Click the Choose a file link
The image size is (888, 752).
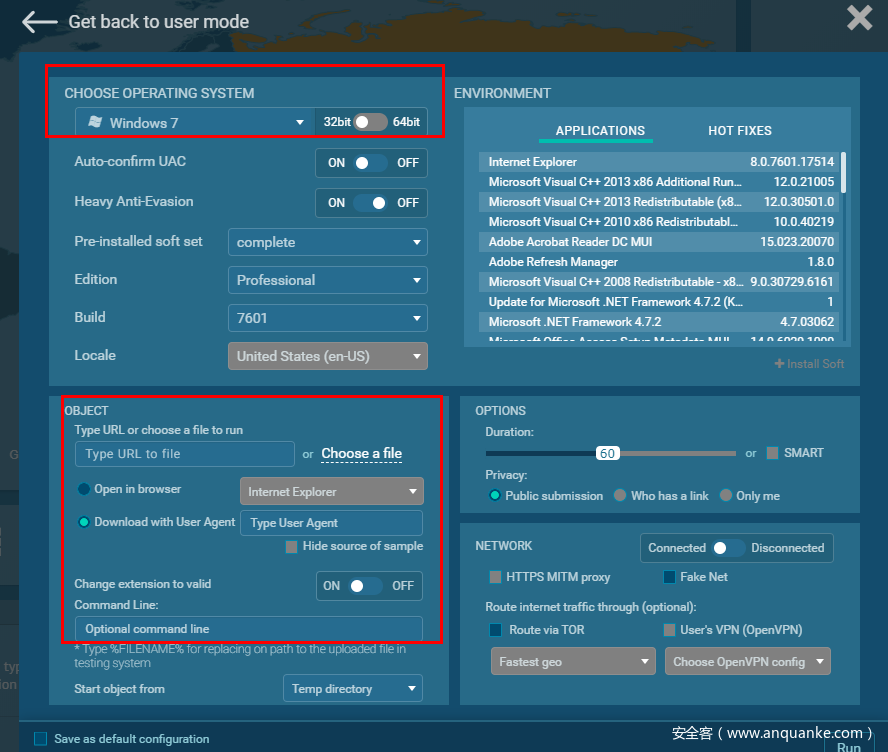coord(361,454)
